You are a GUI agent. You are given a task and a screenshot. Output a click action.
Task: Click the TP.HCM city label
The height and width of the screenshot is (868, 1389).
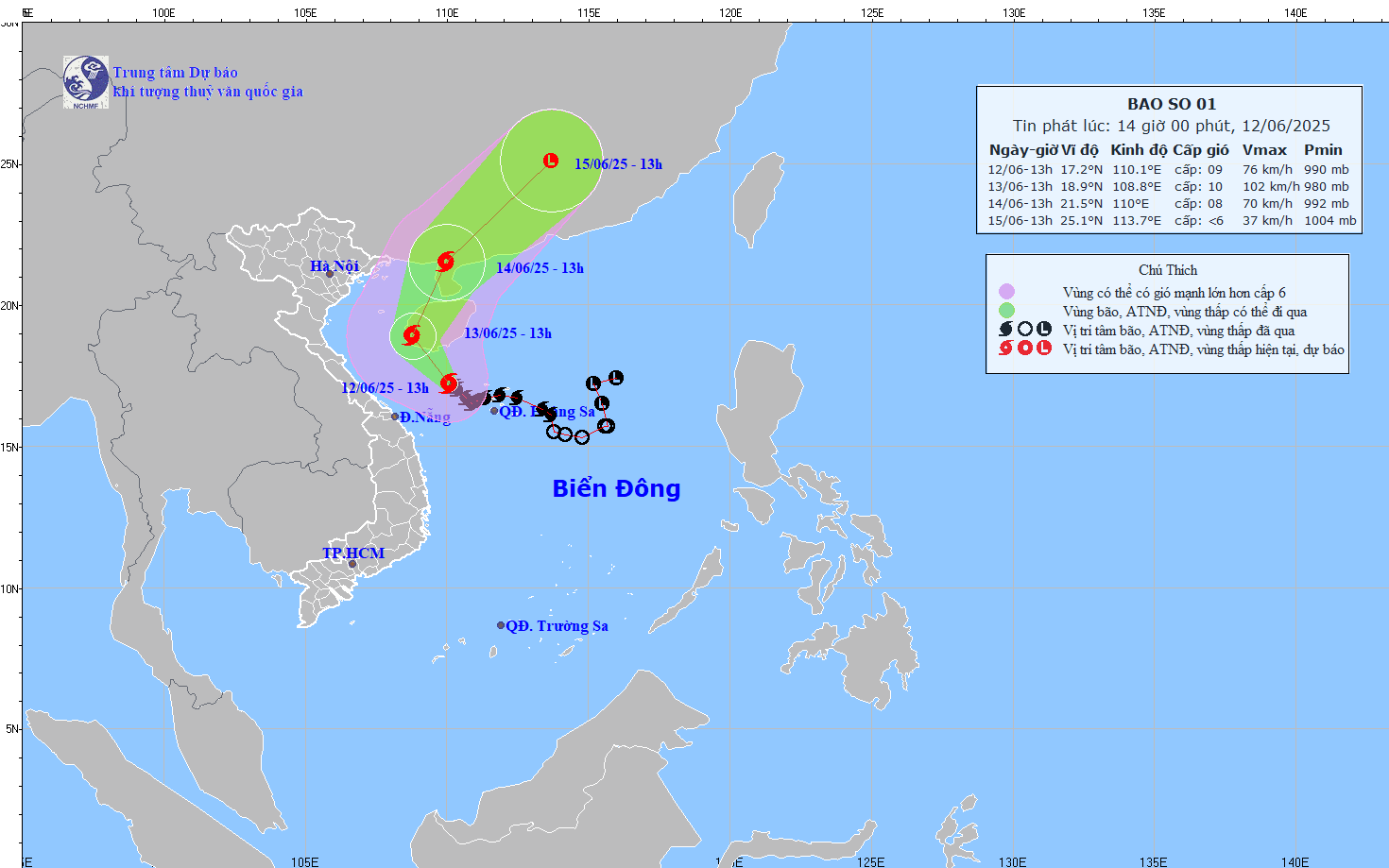point(353,553)
